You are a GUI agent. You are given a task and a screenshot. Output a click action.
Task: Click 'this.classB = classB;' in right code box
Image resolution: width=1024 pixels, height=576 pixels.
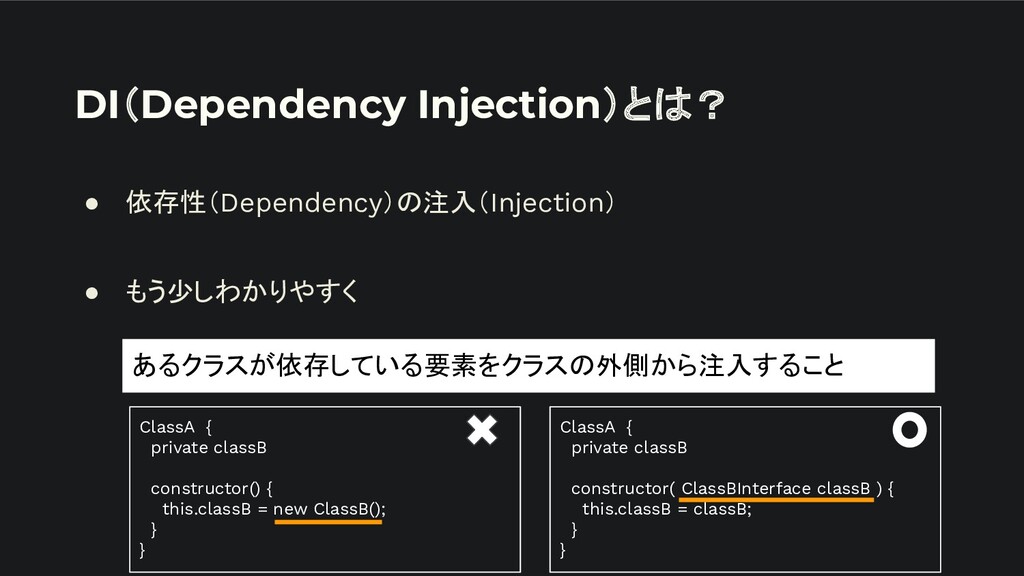(667, 509)
